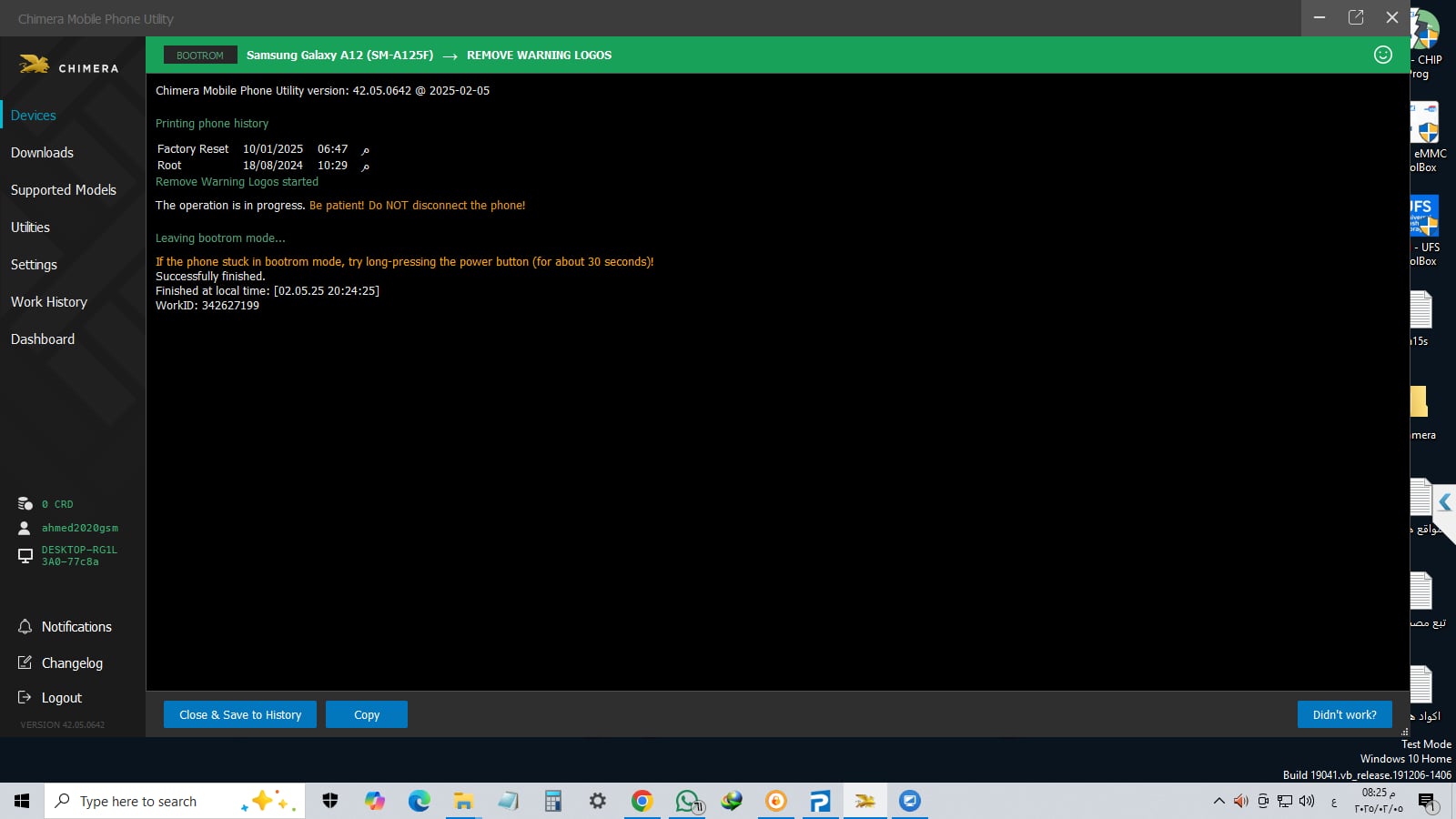This screenshot has width=1456, height=819.
Task: Switch to Google Chrome in taskbar
Action: pos(642,801)
